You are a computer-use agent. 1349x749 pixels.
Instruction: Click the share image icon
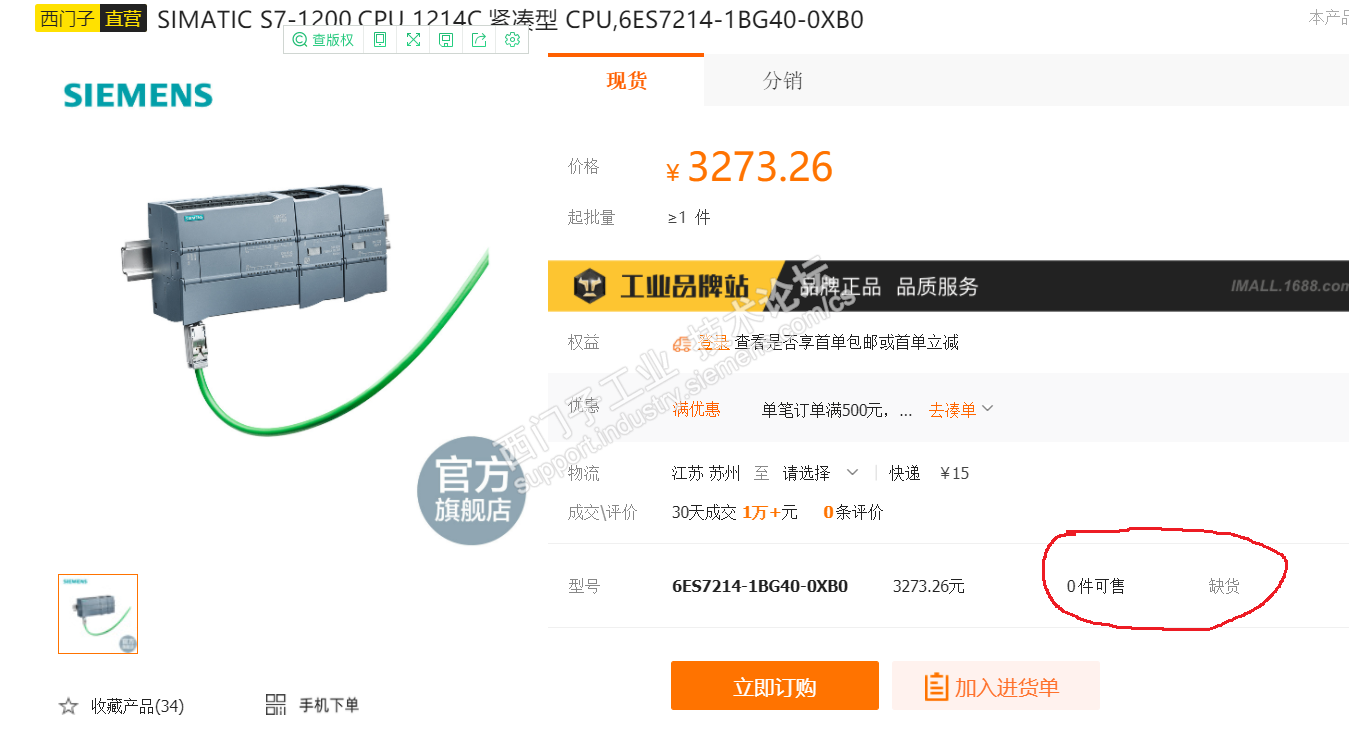click(479, 40)
